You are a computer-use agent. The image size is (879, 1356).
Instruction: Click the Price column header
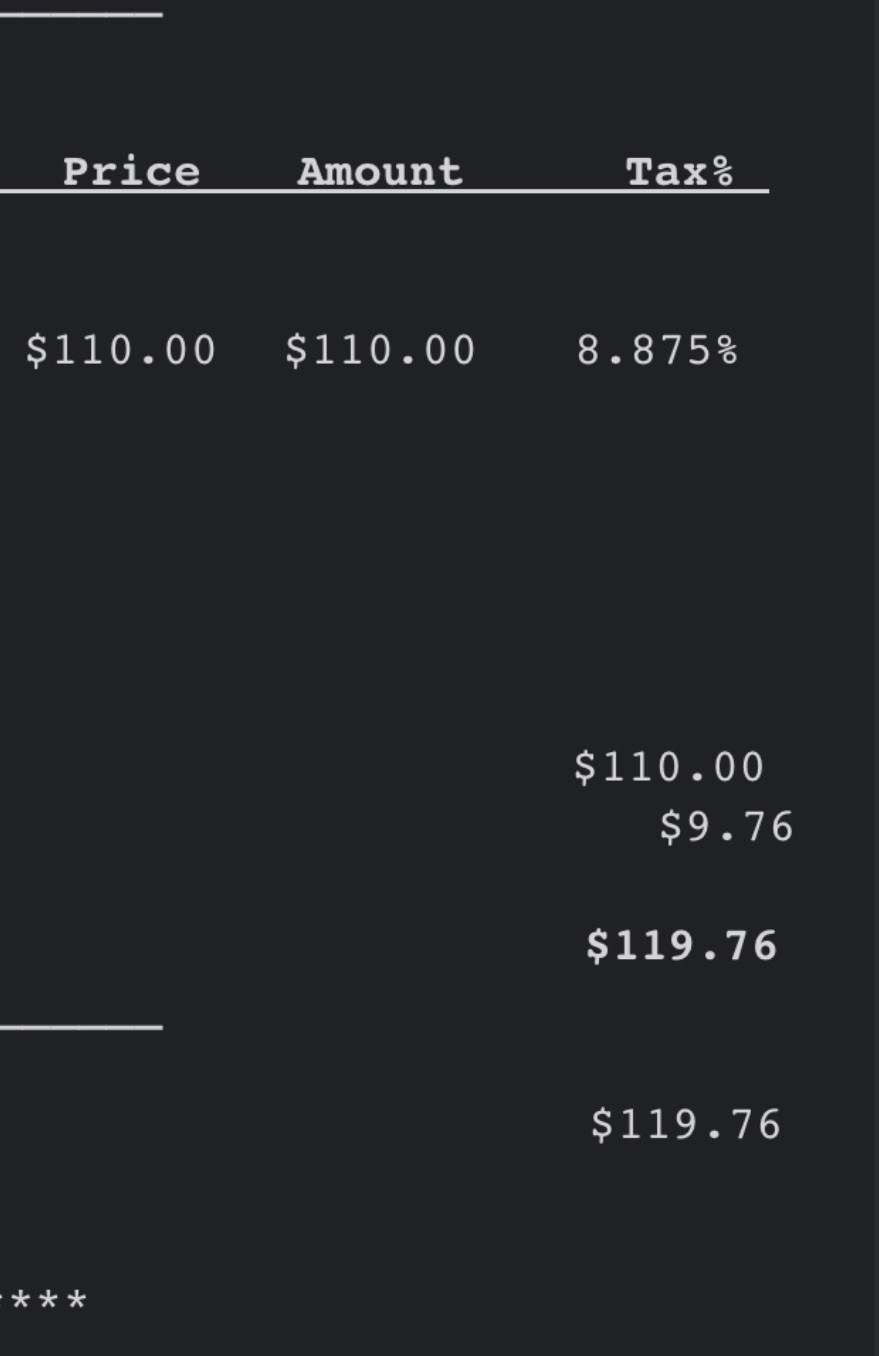131,172
